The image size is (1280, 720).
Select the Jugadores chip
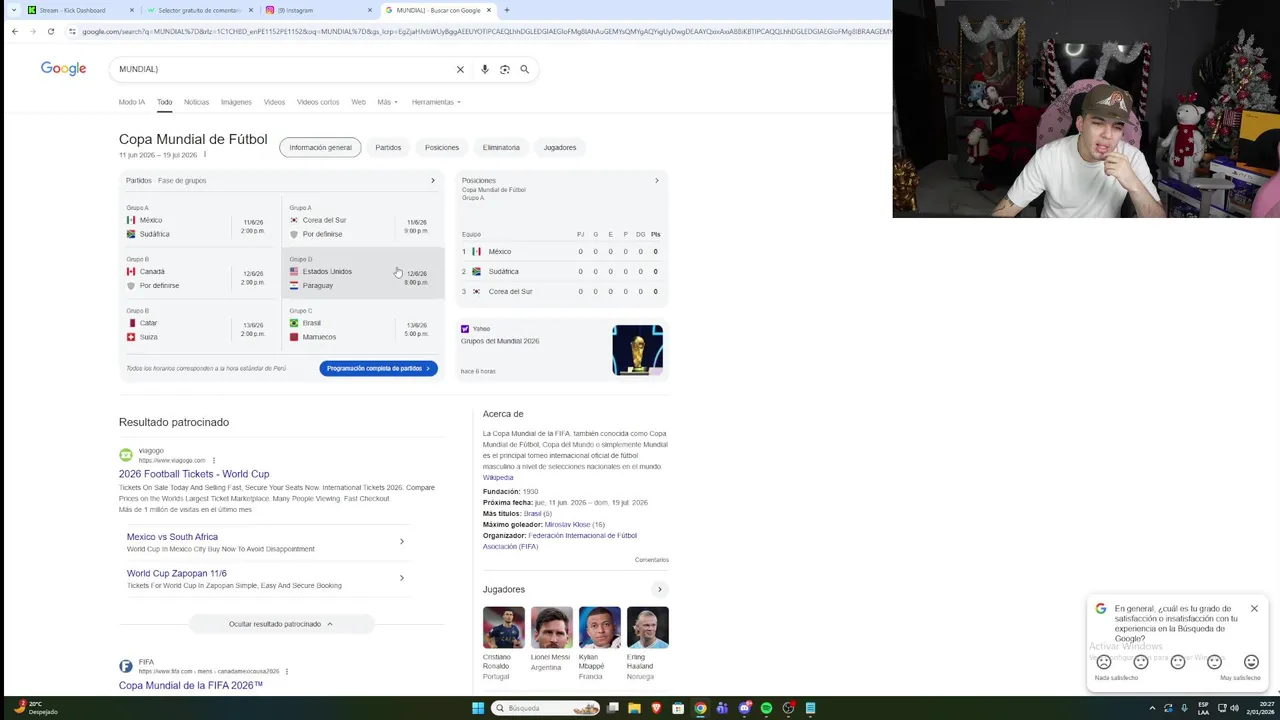click(x=560, y=147)
